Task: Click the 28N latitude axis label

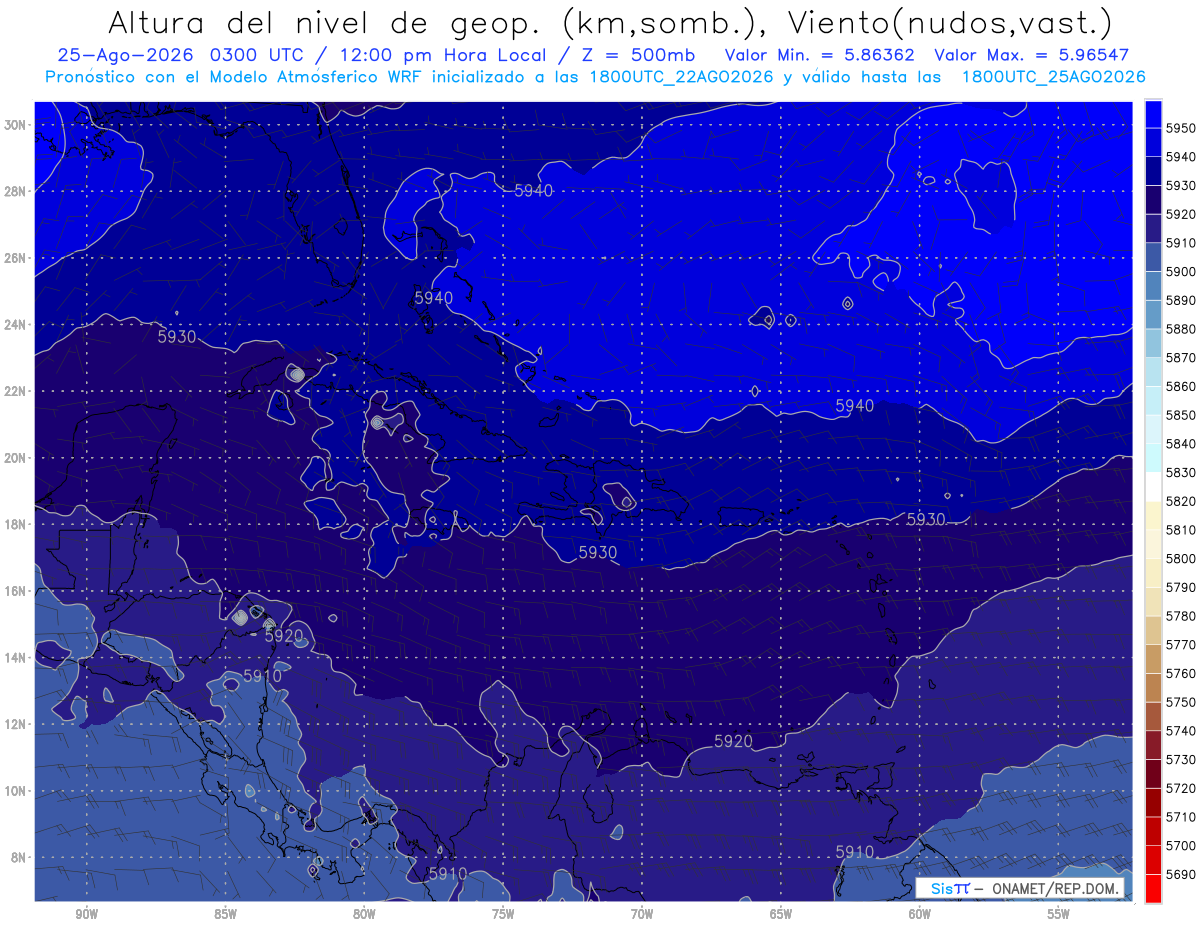Action: (x=17, y=191)
